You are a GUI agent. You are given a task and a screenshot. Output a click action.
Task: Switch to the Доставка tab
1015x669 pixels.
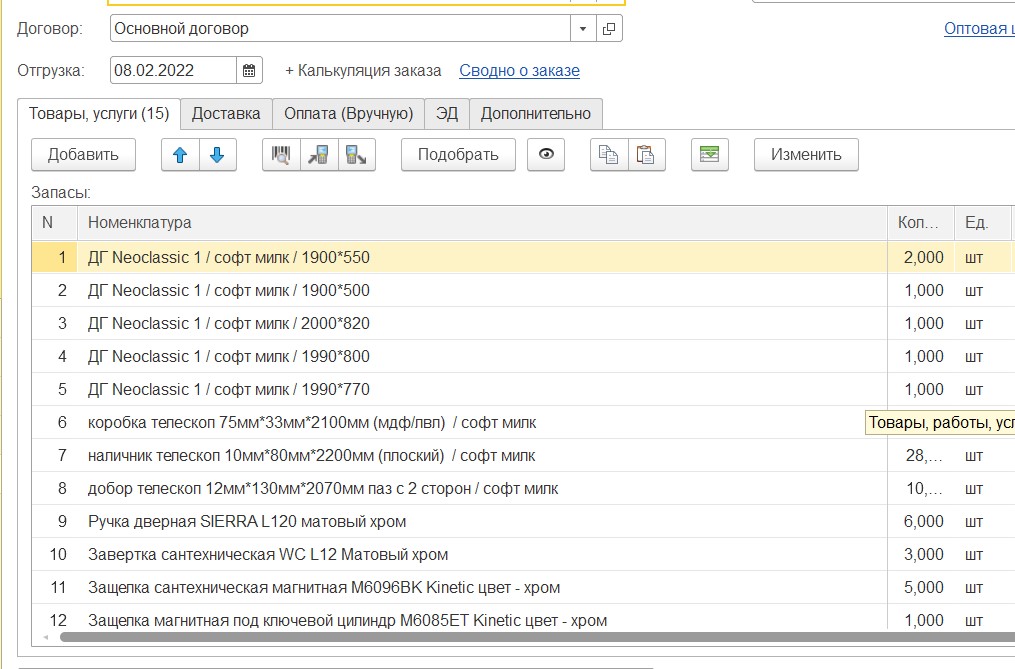226,114
